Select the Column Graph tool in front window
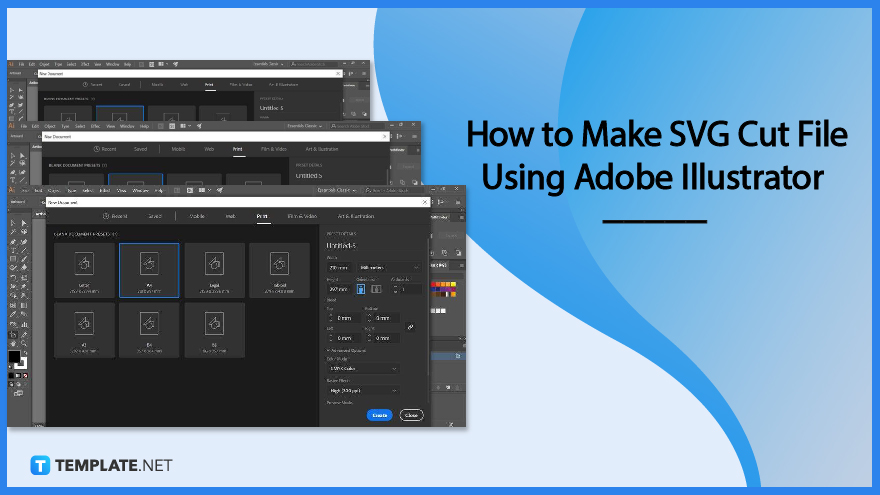 point(24,324)
